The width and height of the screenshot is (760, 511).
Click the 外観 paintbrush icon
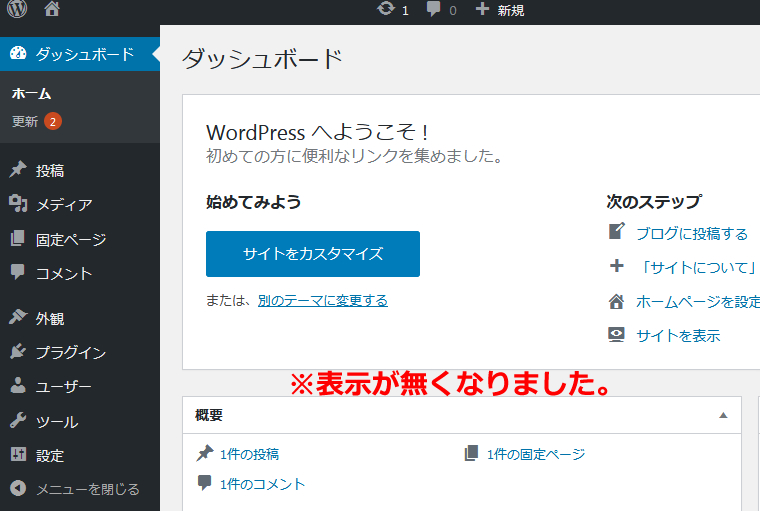coord(18,317)
